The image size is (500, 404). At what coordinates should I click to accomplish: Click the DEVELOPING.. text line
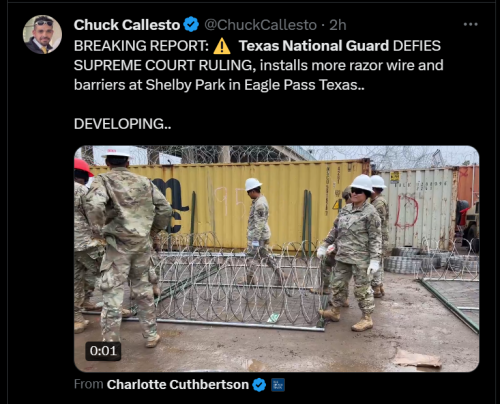(122, 124)
